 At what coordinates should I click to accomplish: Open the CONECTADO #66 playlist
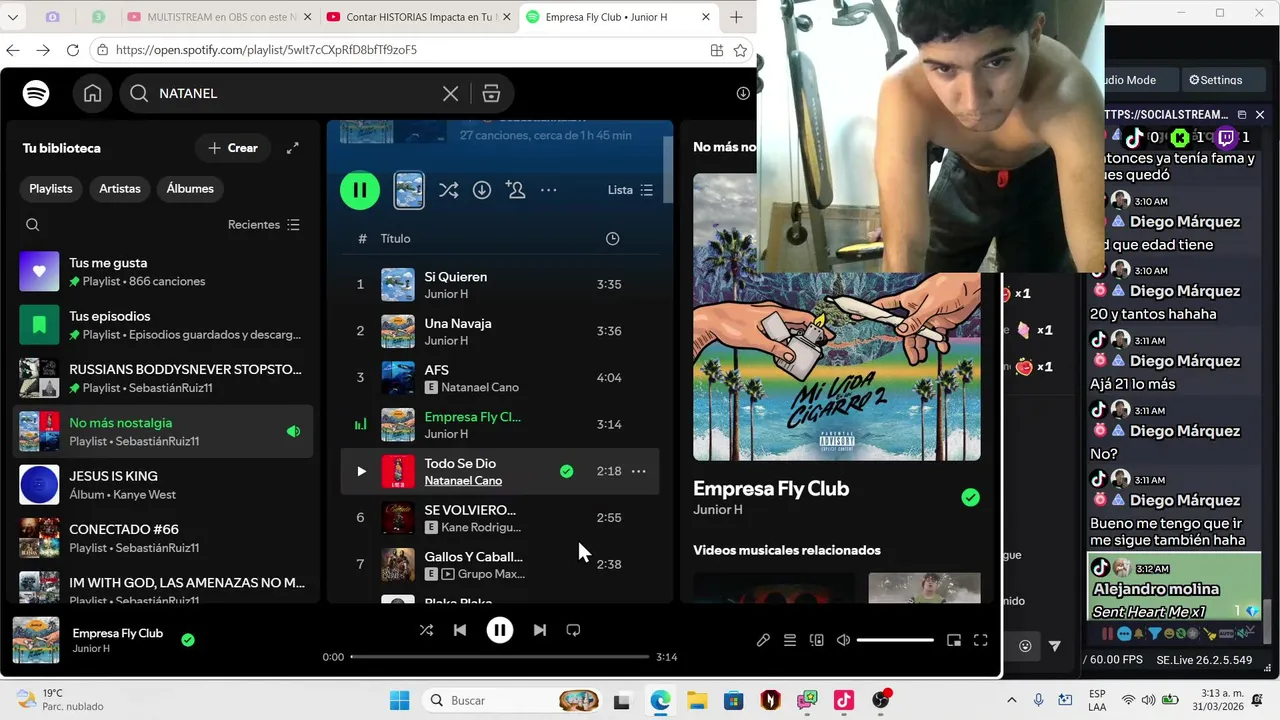(x=165, y=538)
